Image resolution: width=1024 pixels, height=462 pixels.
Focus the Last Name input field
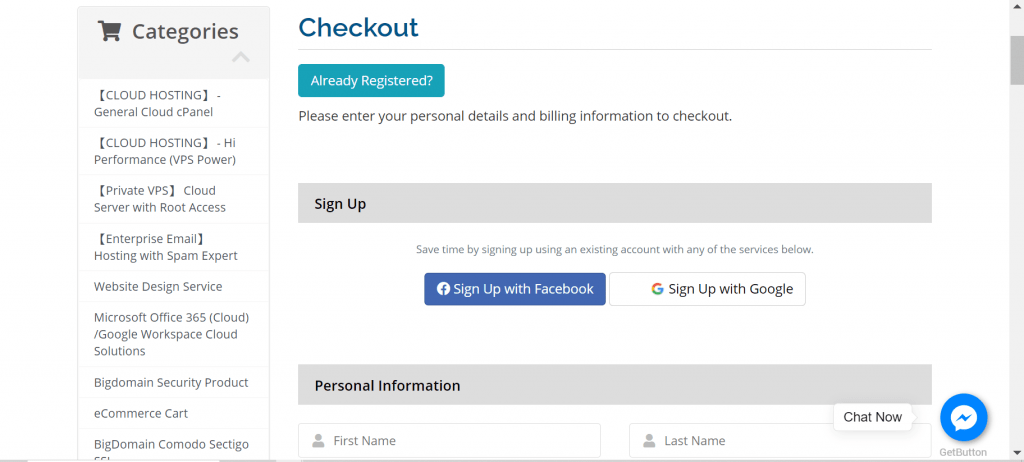pos(780,440)
